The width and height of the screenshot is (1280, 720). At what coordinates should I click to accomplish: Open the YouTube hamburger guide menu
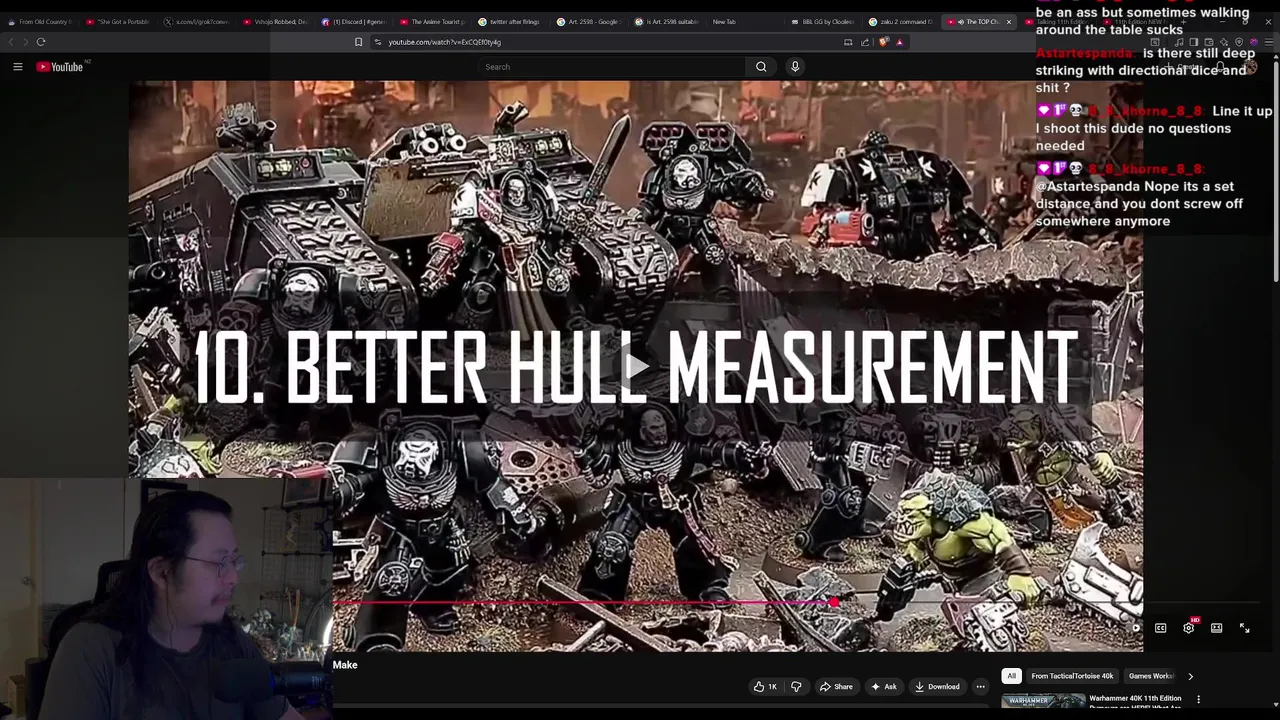[x=17, y=67]
